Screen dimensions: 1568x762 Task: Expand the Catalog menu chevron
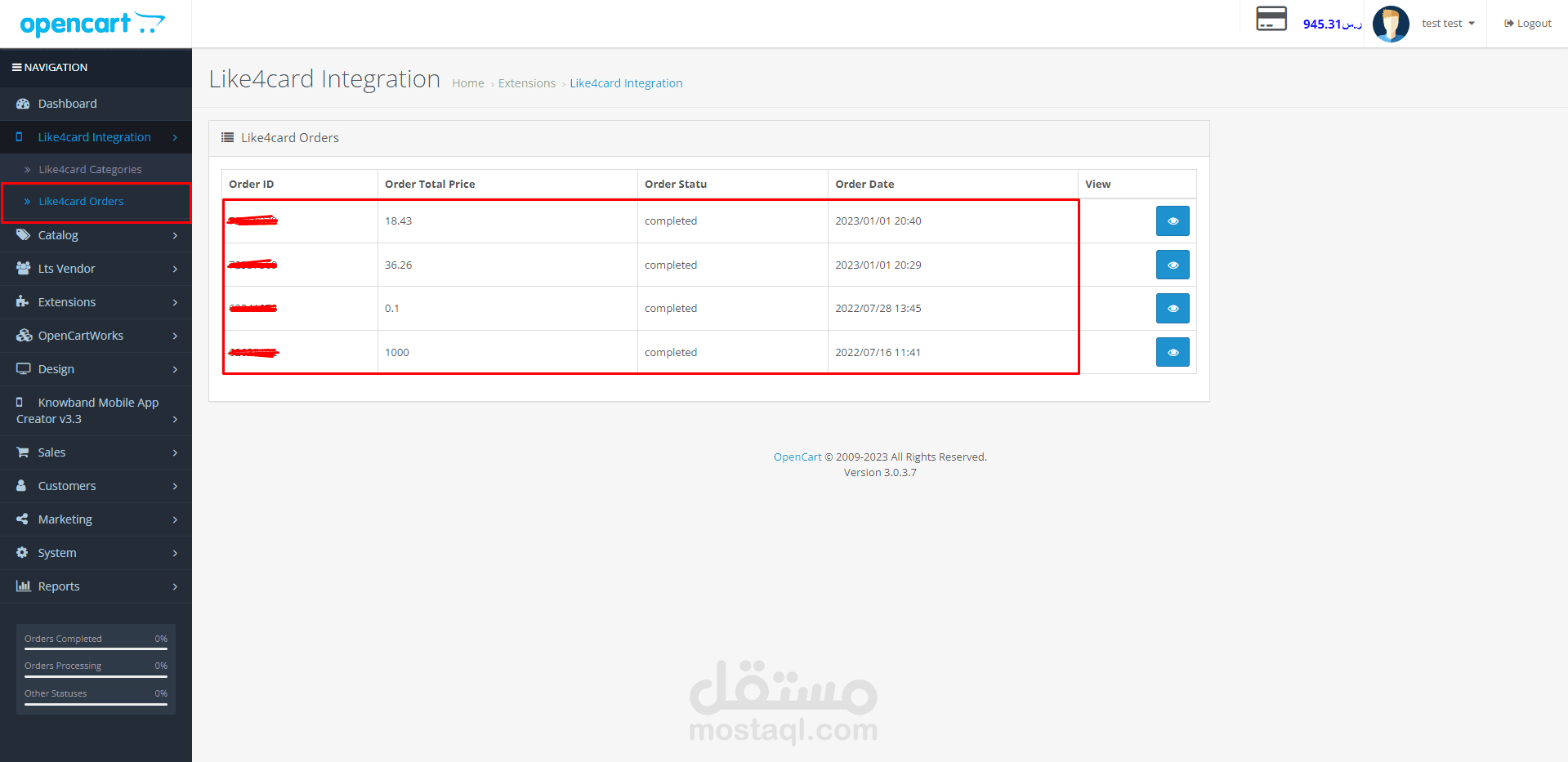pyautogui.click(x=175, y=236)
